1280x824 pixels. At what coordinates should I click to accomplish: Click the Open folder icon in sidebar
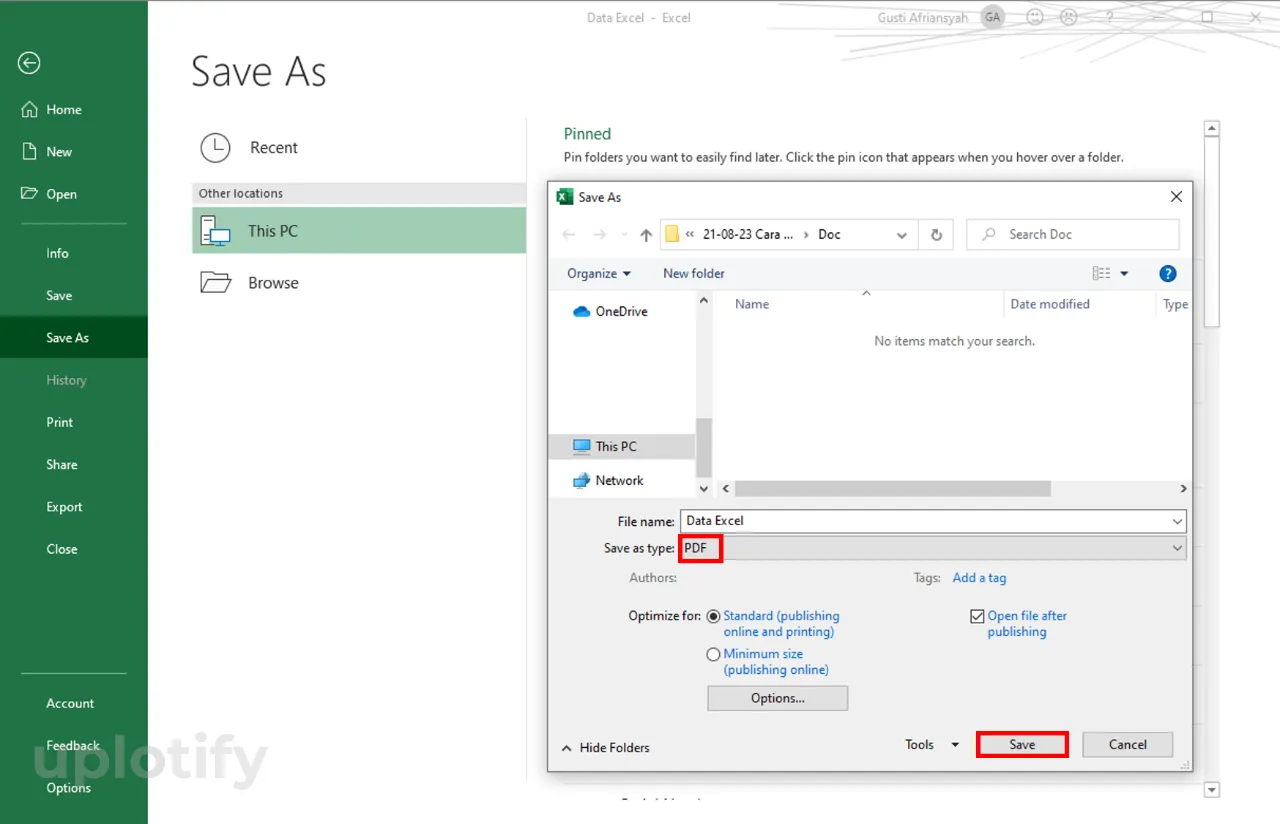[x=30, y=193]
